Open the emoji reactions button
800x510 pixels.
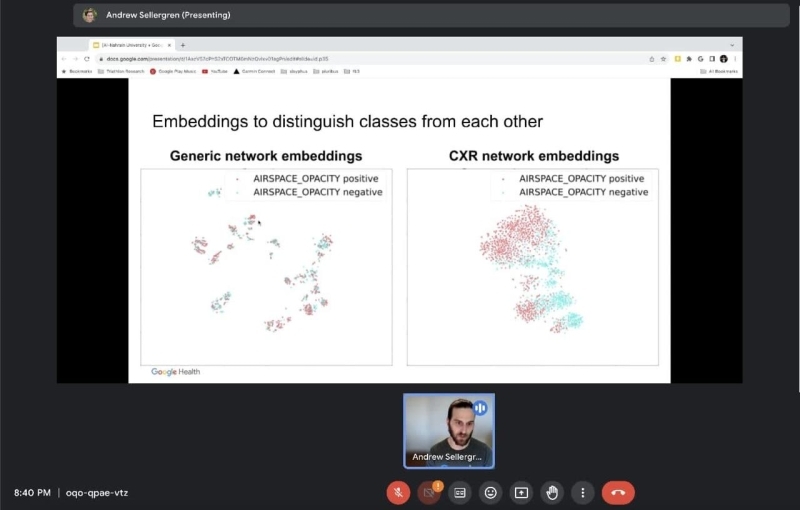click(x=490, y=492)
